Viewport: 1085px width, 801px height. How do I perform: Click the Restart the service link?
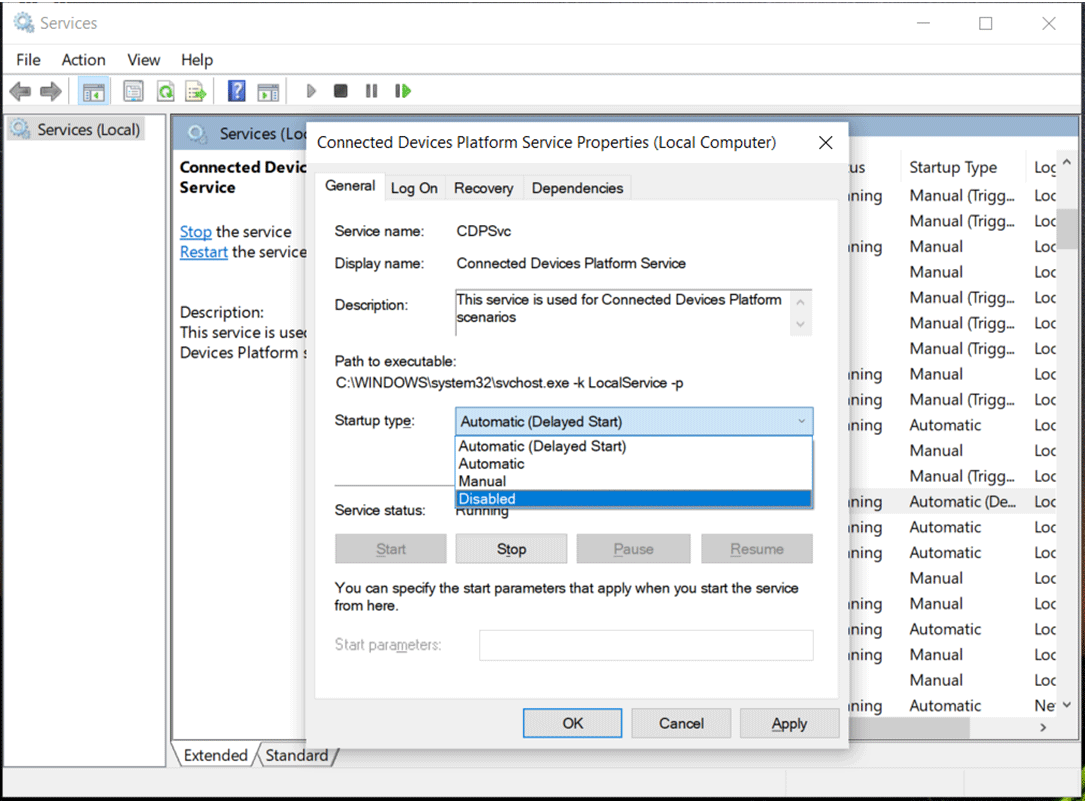203,252
